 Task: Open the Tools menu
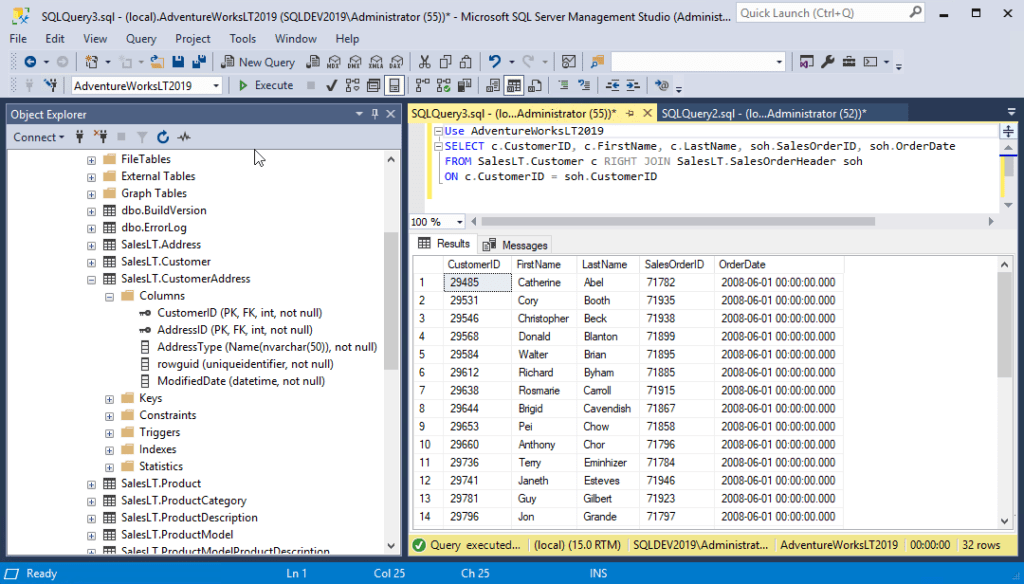[x=242, y=39]
